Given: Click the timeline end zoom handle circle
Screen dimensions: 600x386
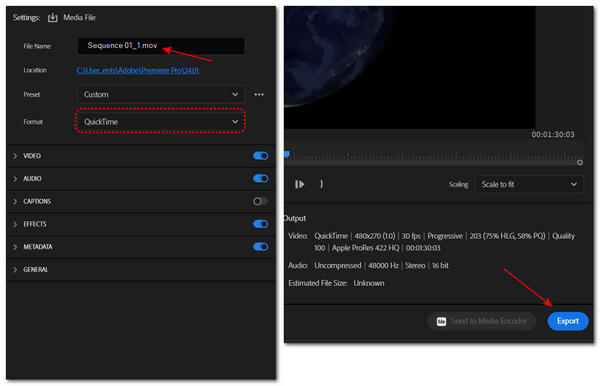Looking at the screenshot, I should pyautogui.click(x=580, y=162).
